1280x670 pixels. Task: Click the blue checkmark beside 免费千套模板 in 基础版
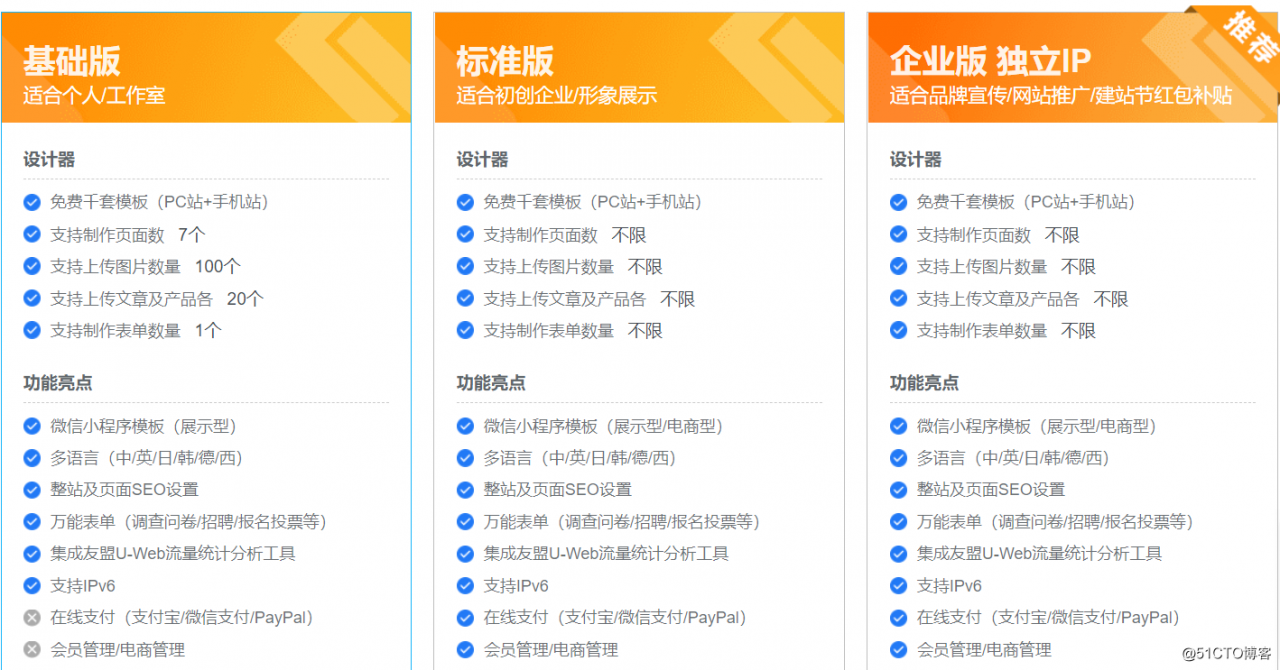[31, 202]
